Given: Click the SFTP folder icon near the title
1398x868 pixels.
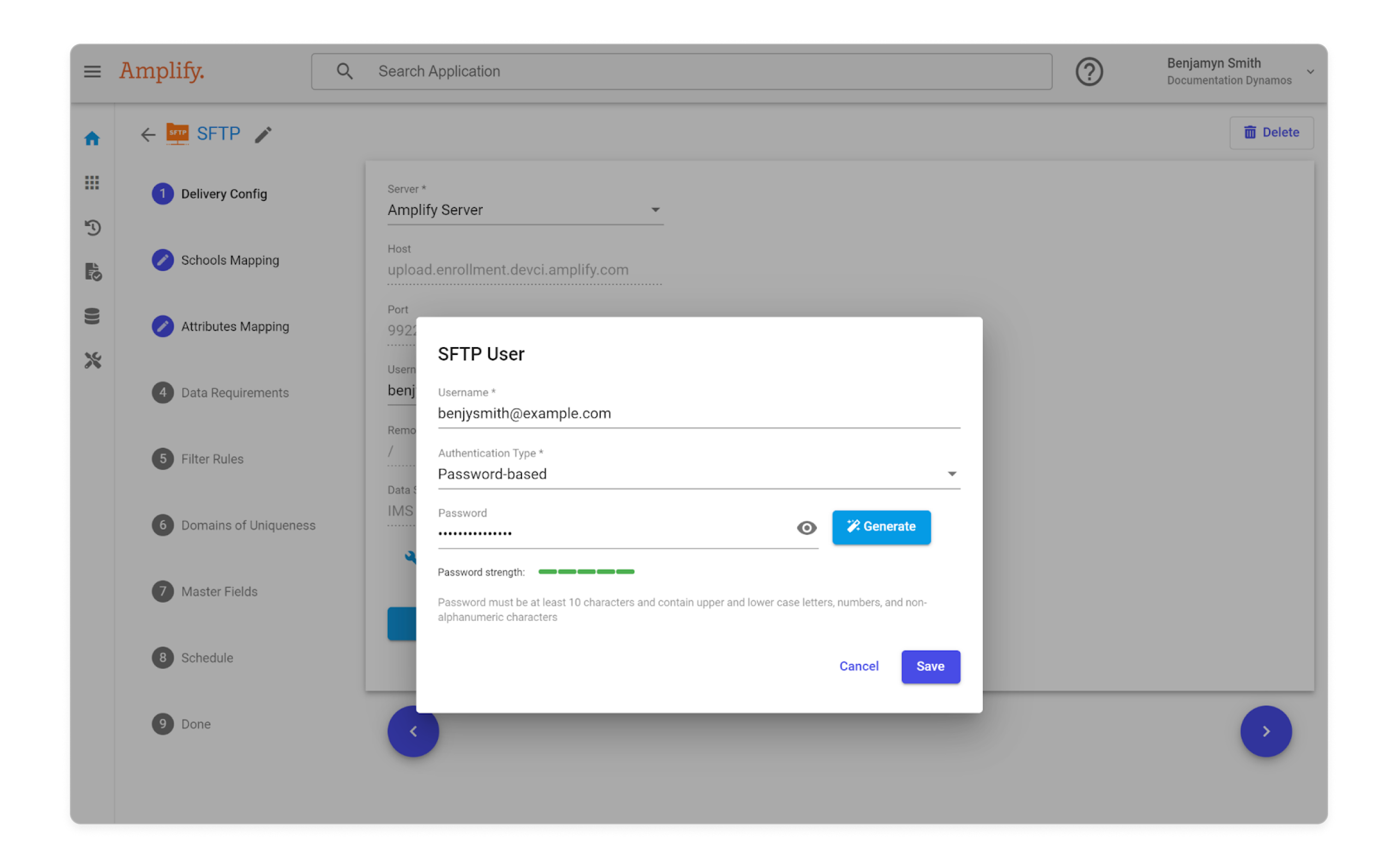Looking at the screenshot, I should point(177,133).
